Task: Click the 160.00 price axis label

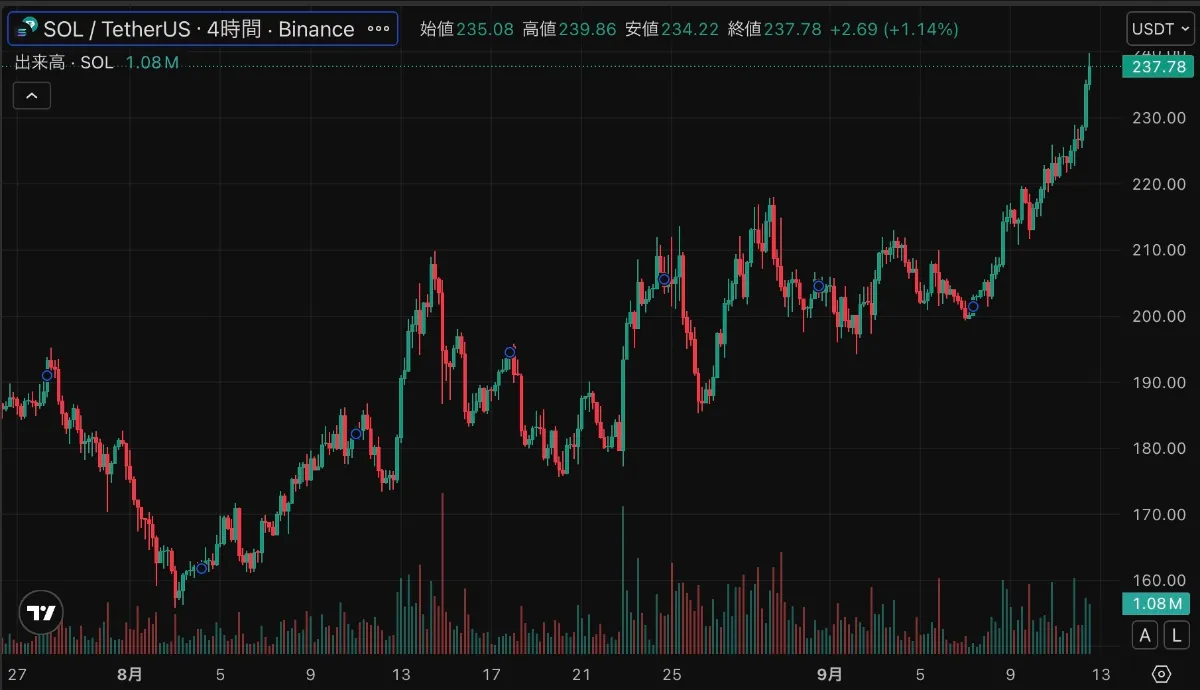Action: (1160, 580)
